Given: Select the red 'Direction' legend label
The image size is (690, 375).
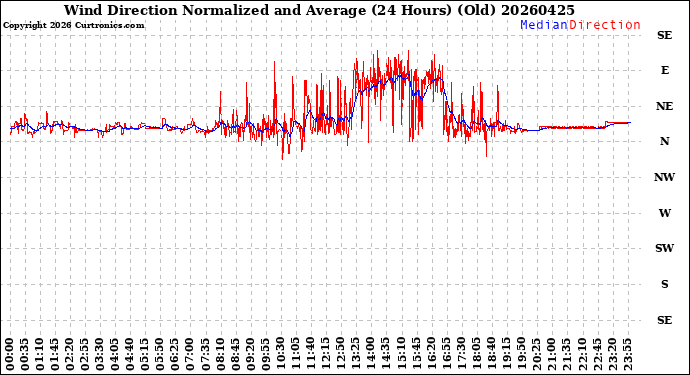Looking at the screenshot, I should click(605, 25).
